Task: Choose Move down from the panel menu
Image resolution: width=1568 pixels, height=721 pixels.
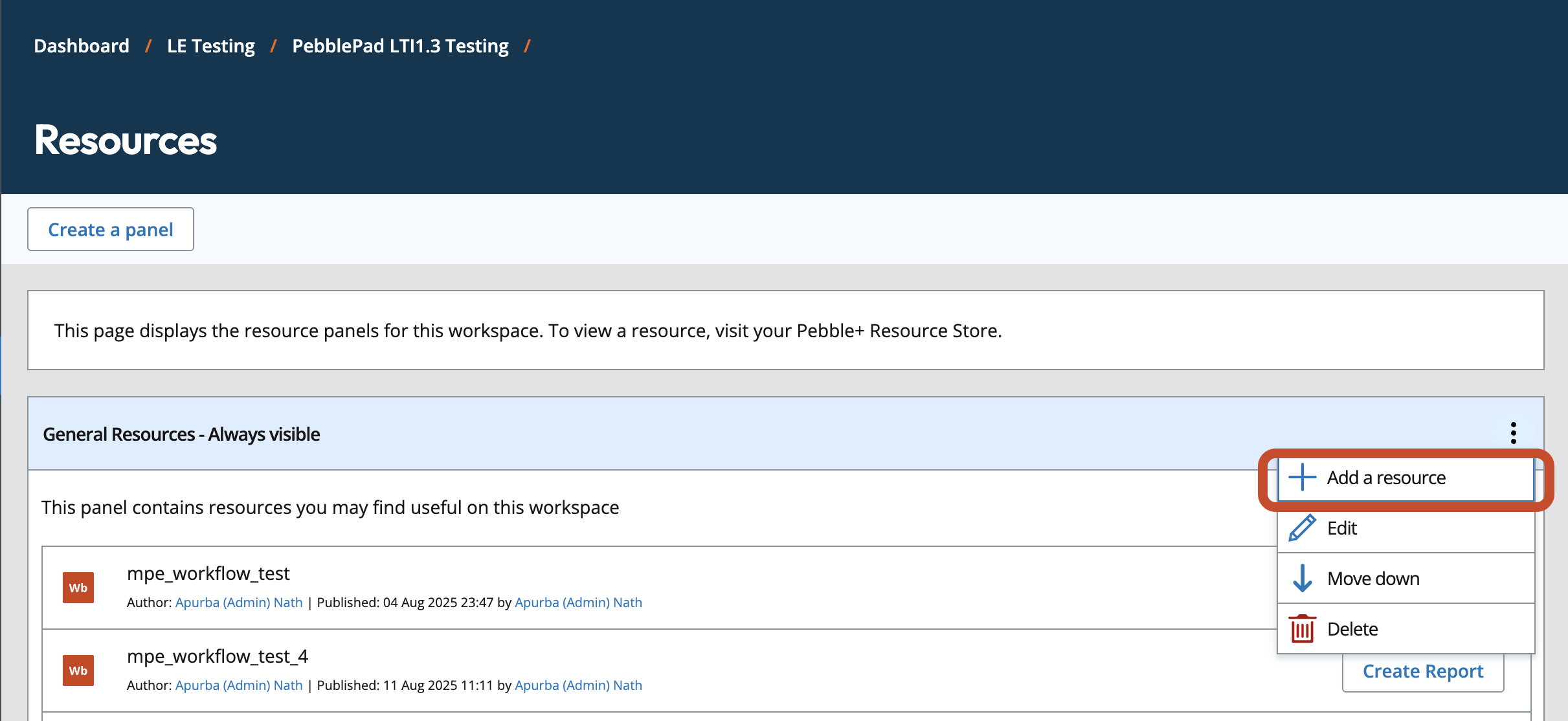Action: (x=1406, y=579)
